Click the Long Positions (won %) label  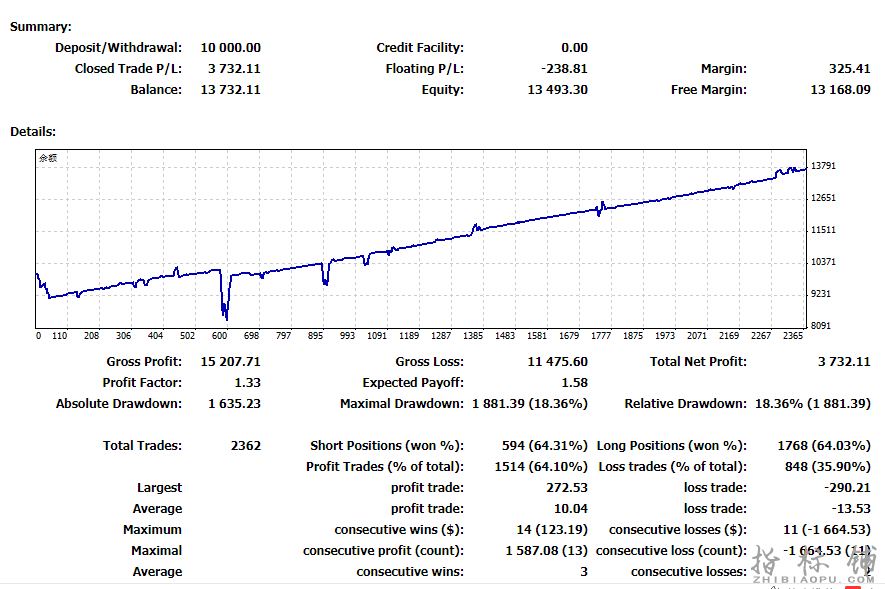[672, 445]
